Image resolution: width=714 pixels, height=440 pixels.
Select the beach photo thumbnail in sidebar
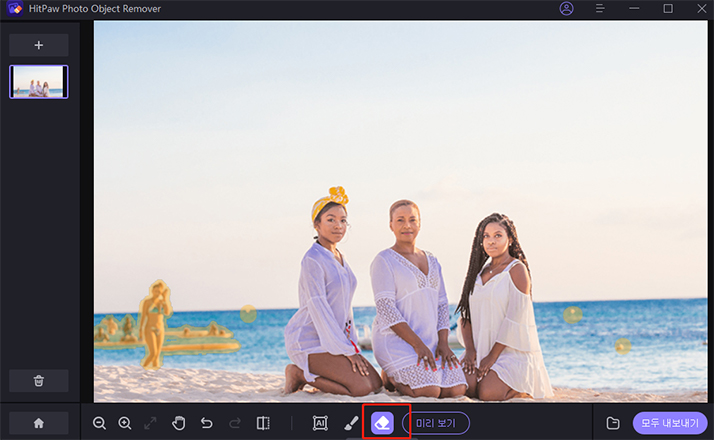point(39,82)
